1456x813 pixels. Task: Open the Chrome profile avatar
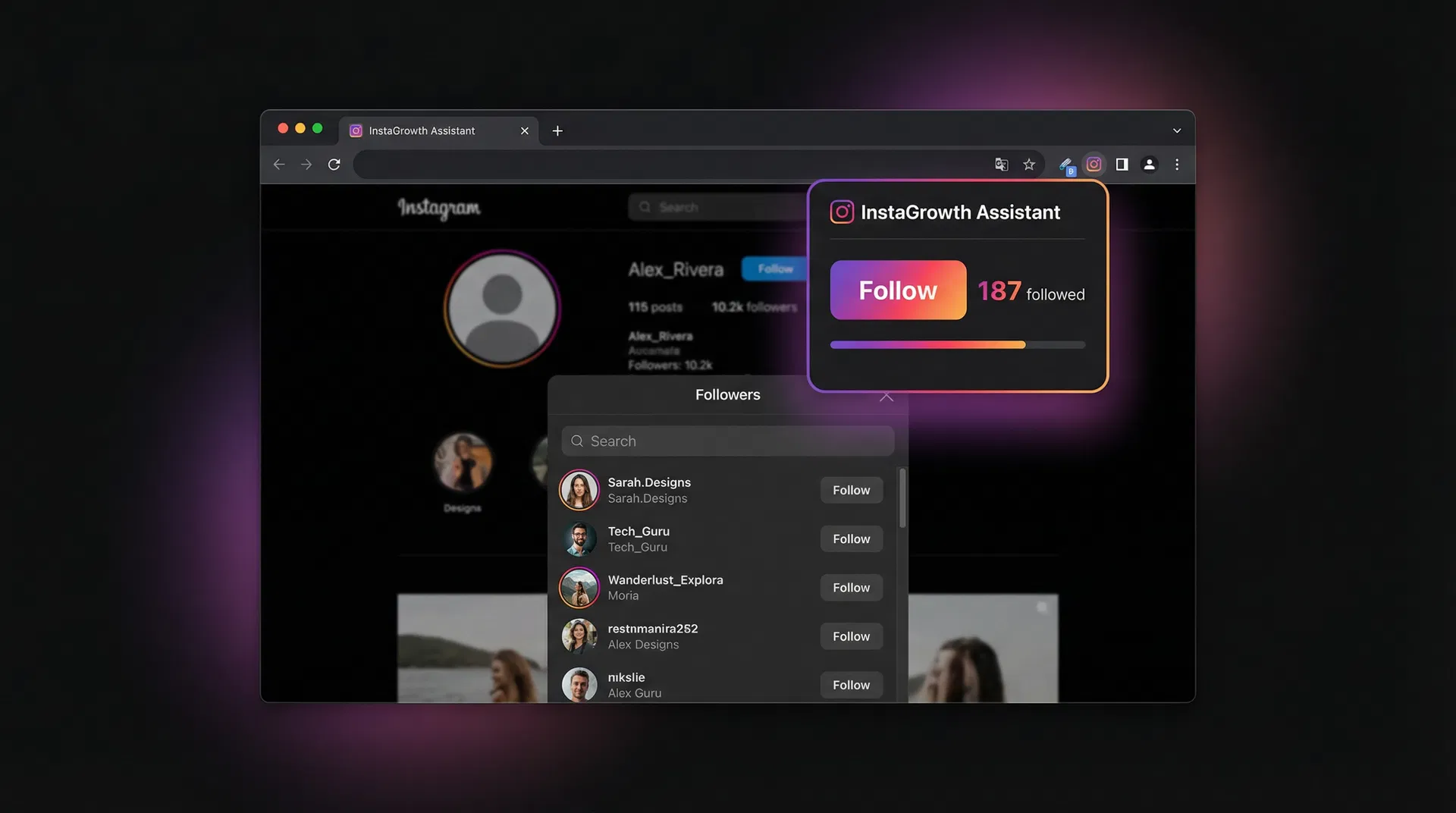1149,165
